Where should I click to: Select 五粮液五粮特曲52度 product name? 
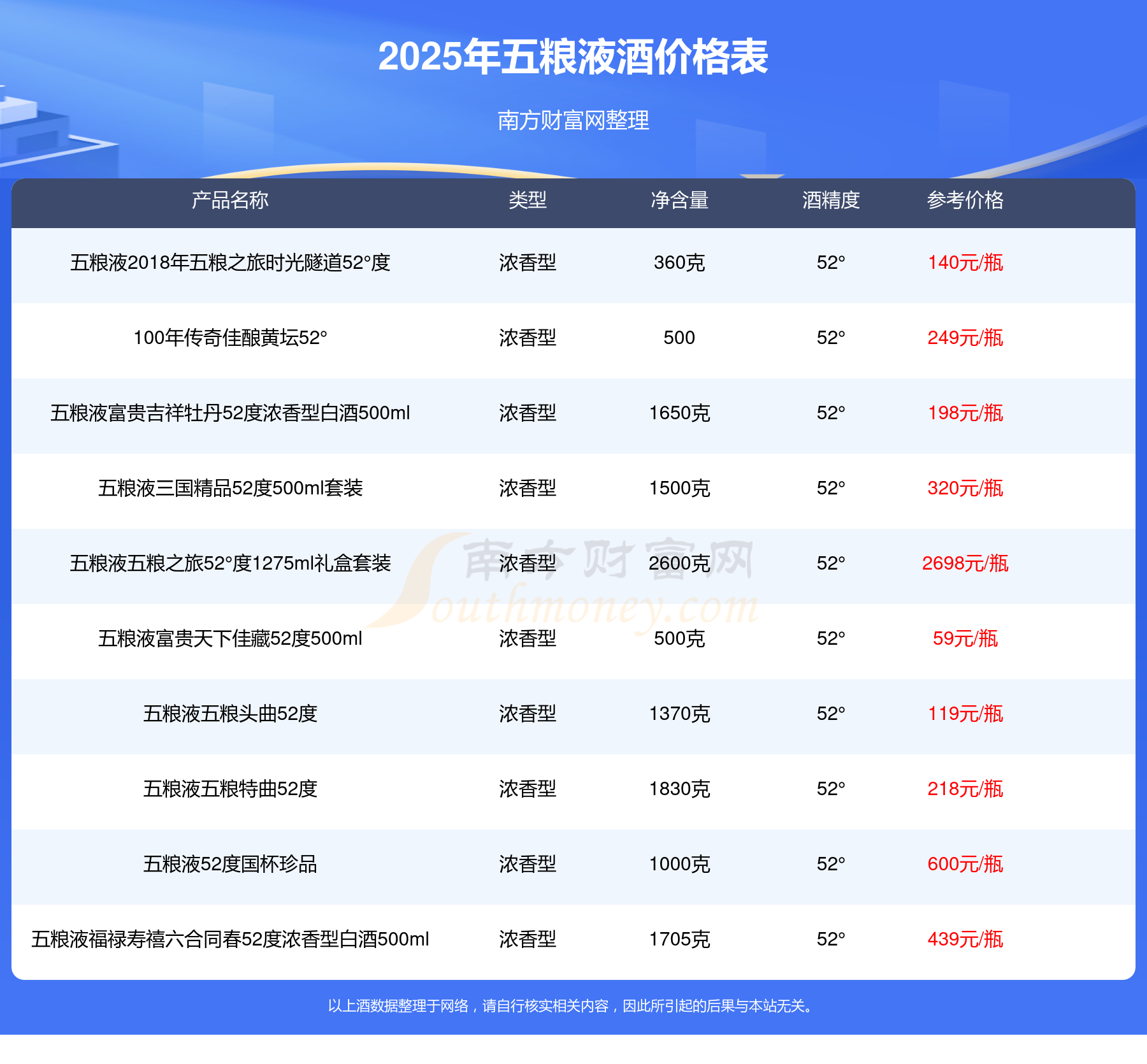230,789
